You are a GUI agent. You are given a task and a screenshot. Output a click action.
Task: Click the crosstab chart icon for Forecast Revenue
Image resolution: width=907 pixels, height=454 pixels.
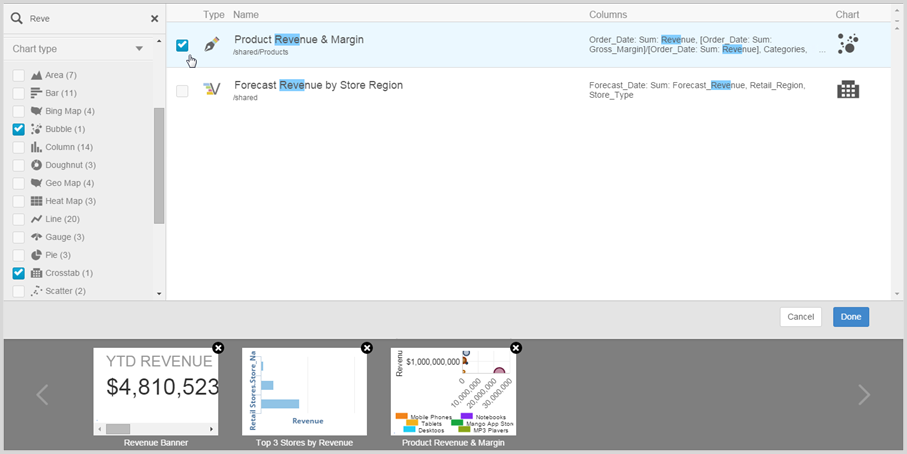point(847,90)
